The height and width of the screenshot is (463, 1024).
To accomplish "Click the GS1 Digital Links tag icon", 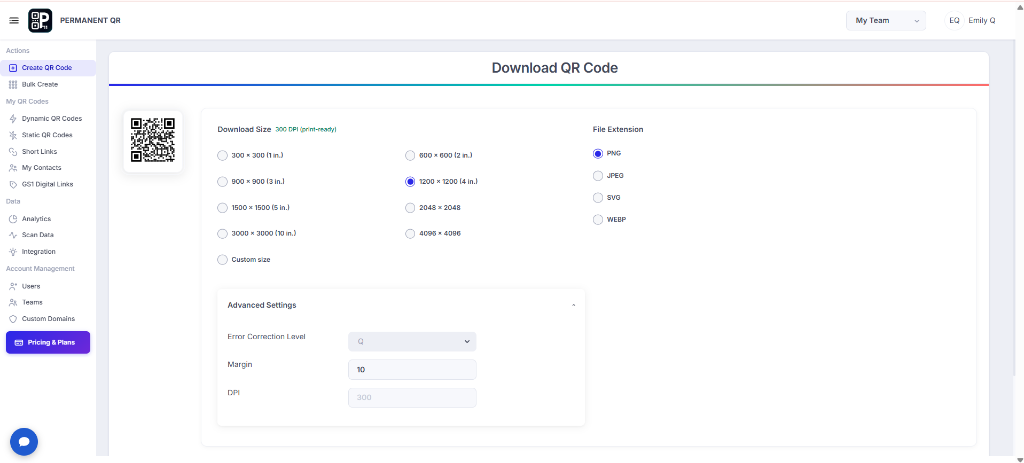I will (x=13, y=185).
